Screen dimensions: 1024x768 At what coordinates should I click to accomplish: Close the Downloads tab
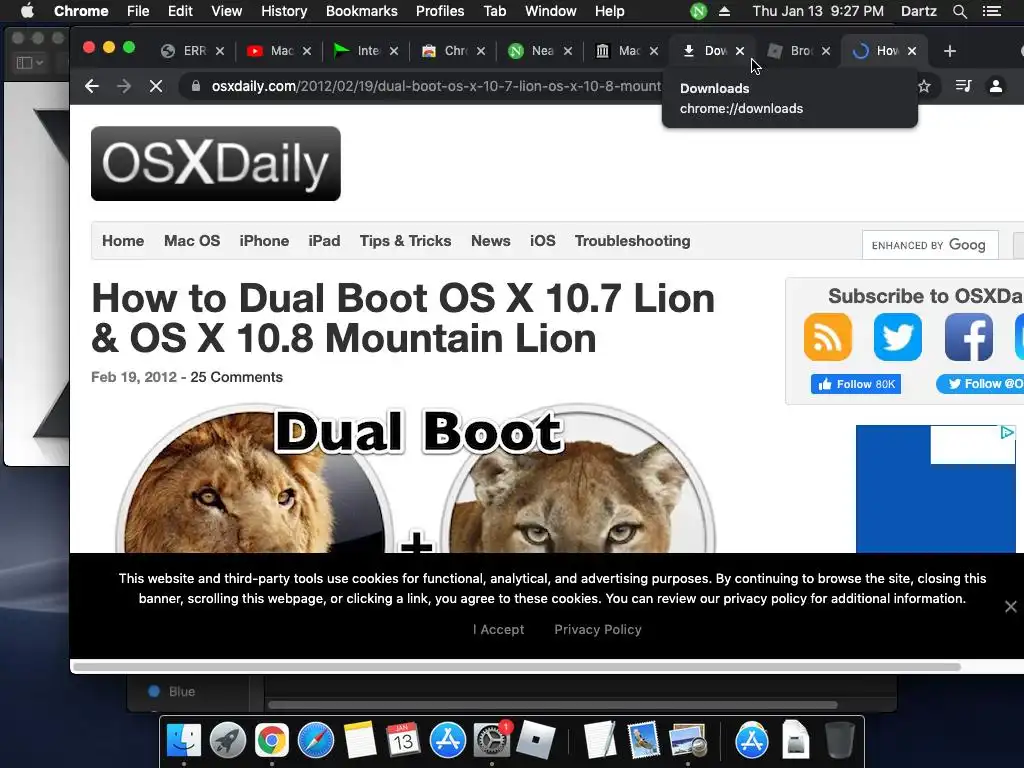[740, 51]
